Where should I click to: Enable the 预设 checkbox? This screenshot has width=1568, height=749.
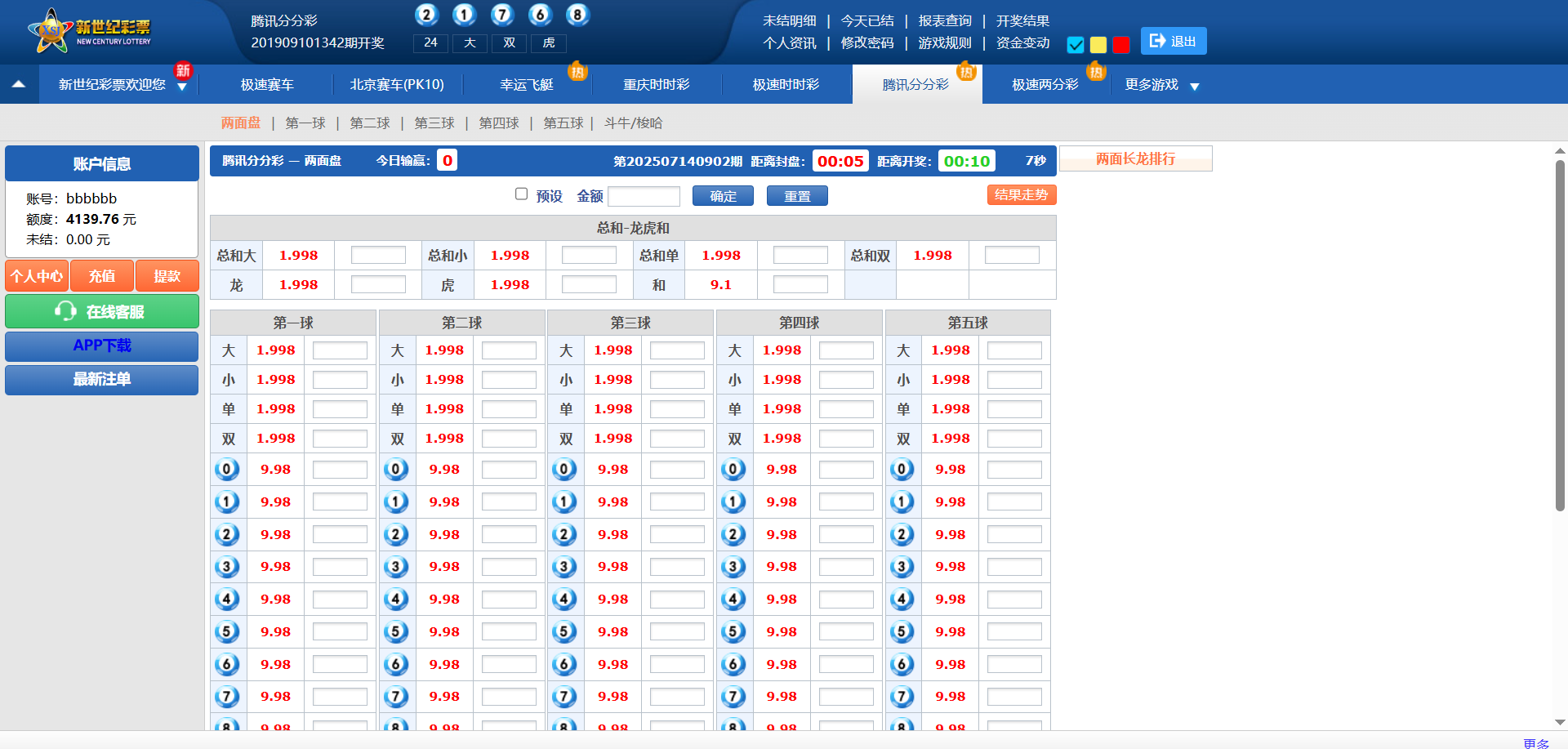[x=521, y=194]
